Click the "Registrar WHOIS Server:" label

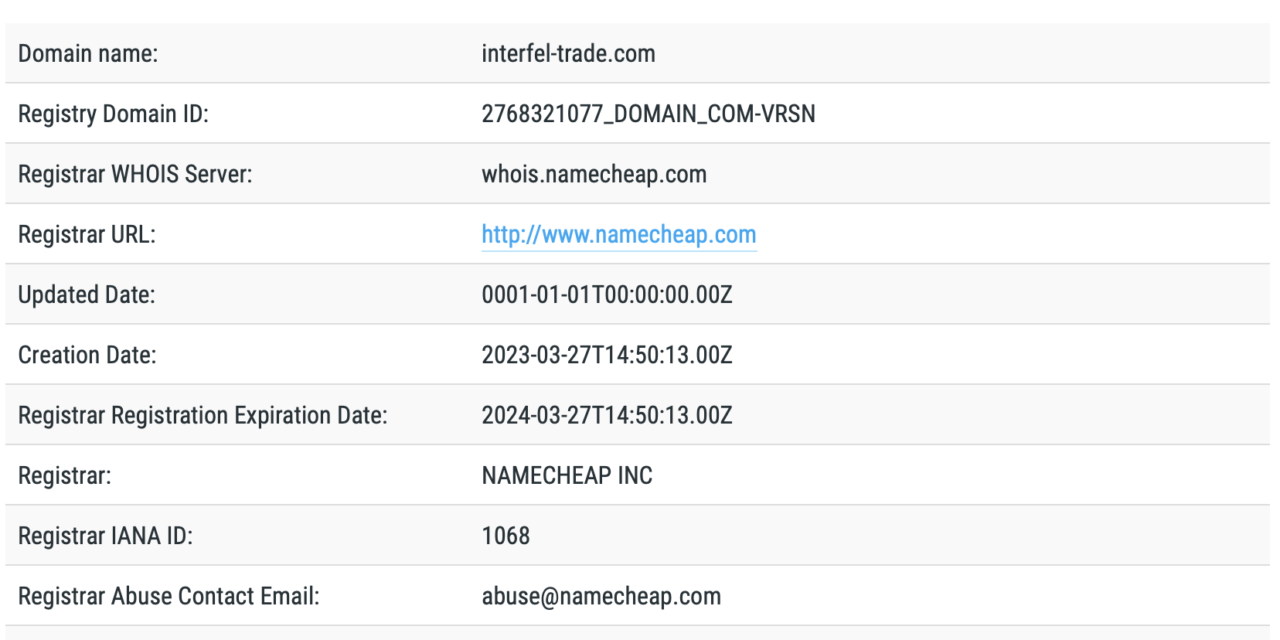(x=135, y=174)
